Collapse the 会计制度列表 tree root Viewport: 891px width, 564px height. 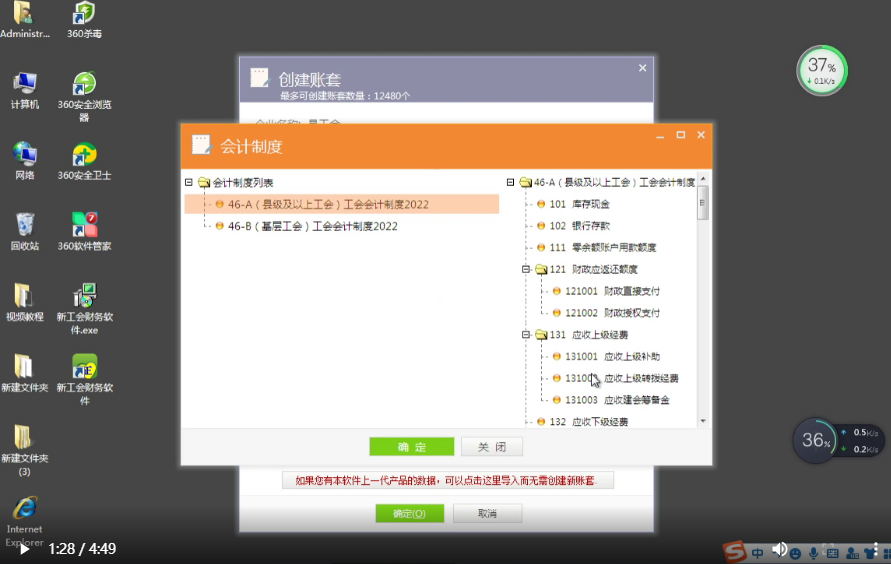tap(189, 183)
